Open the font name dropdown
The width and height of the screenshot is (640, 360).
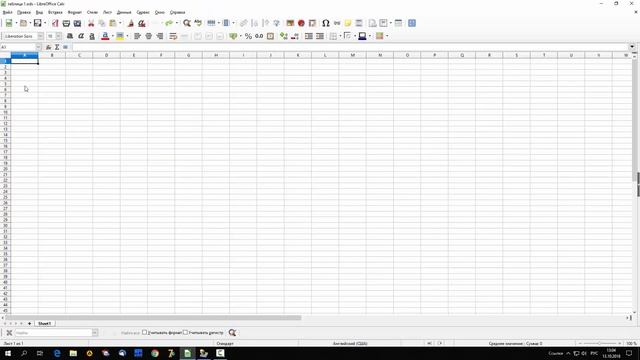(40, 36)
